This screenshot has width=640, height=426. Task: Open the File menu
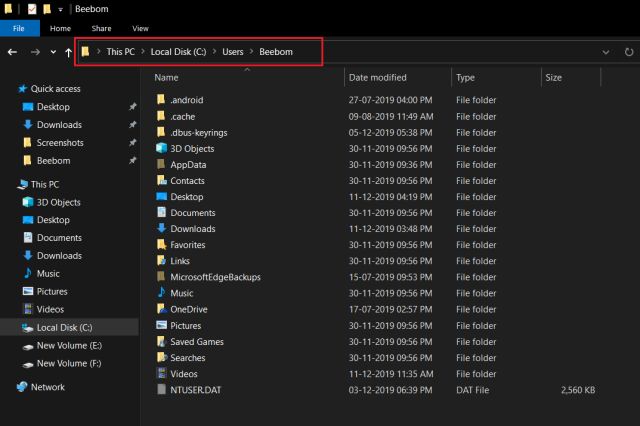tap(19, 28)
